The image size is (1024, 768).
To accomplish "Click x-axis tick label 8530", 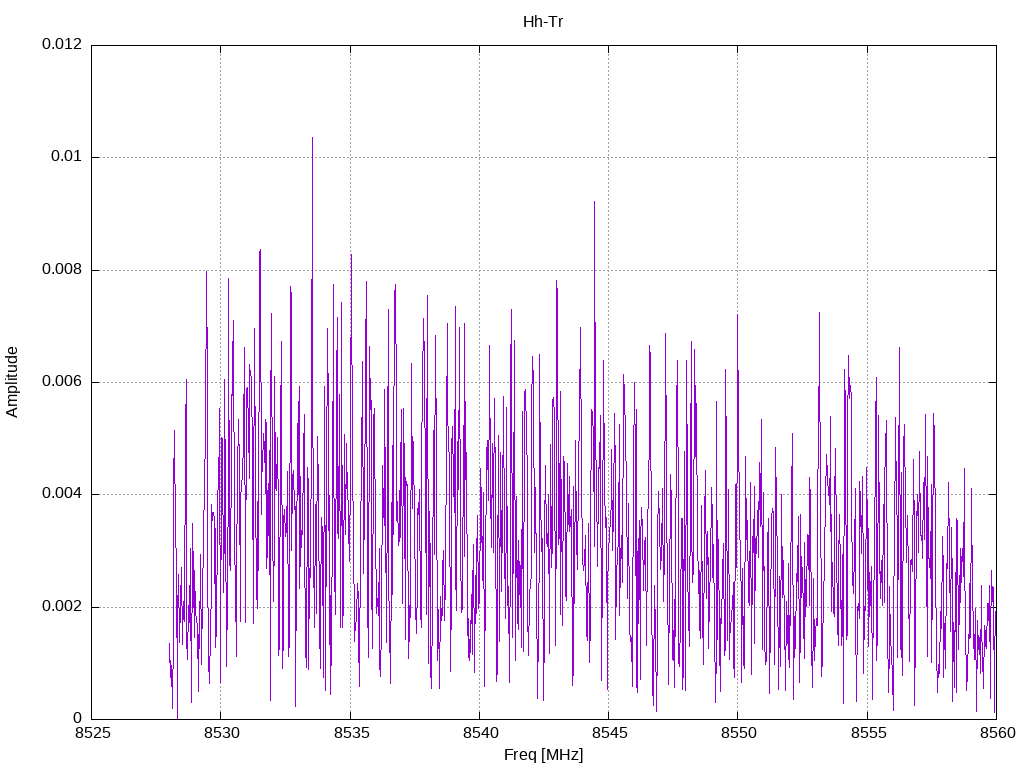I will [x=221, y=733].
